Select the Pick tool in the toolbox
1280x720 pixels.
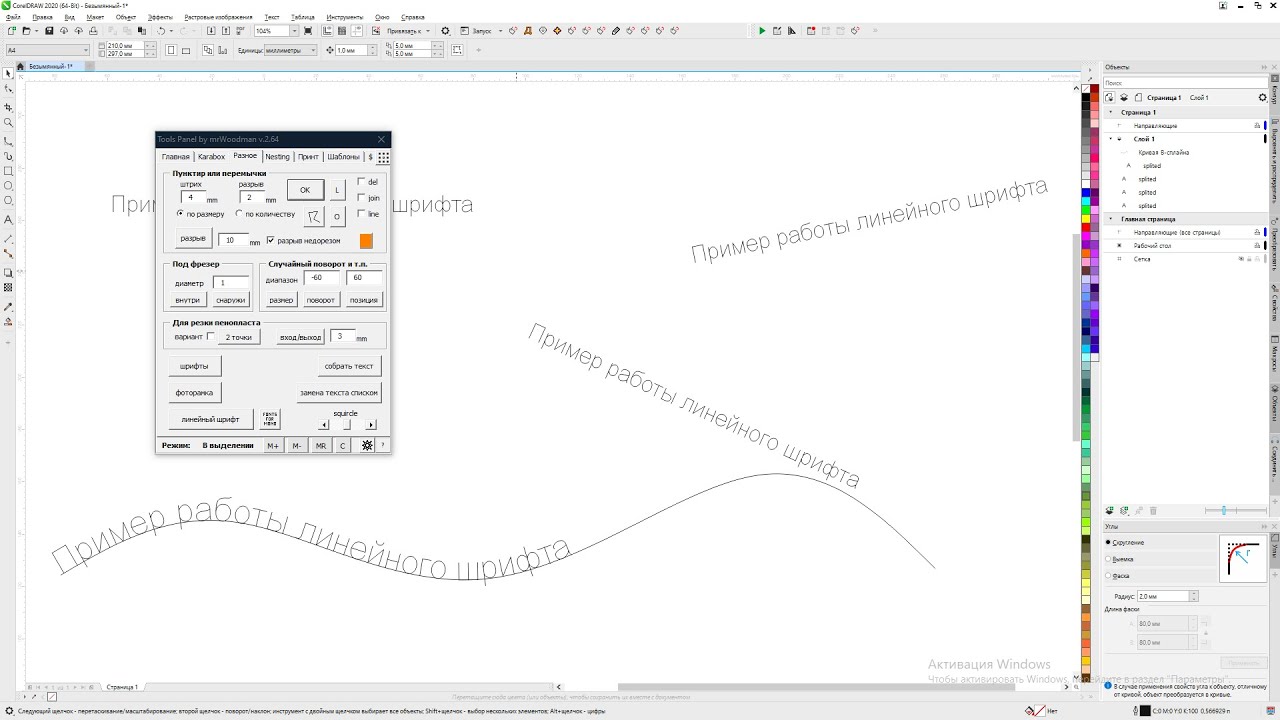tap(8, 74)
